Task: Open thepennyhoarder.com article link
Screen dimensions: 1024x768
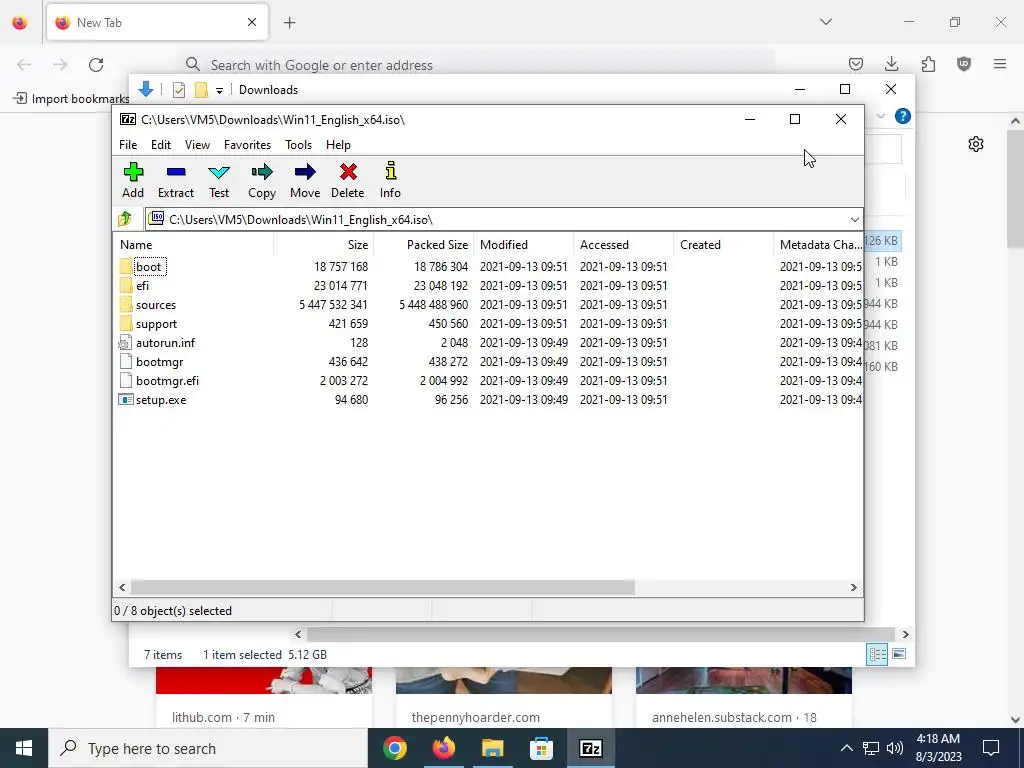Action: pyautogui.click(x=475, y=717)
